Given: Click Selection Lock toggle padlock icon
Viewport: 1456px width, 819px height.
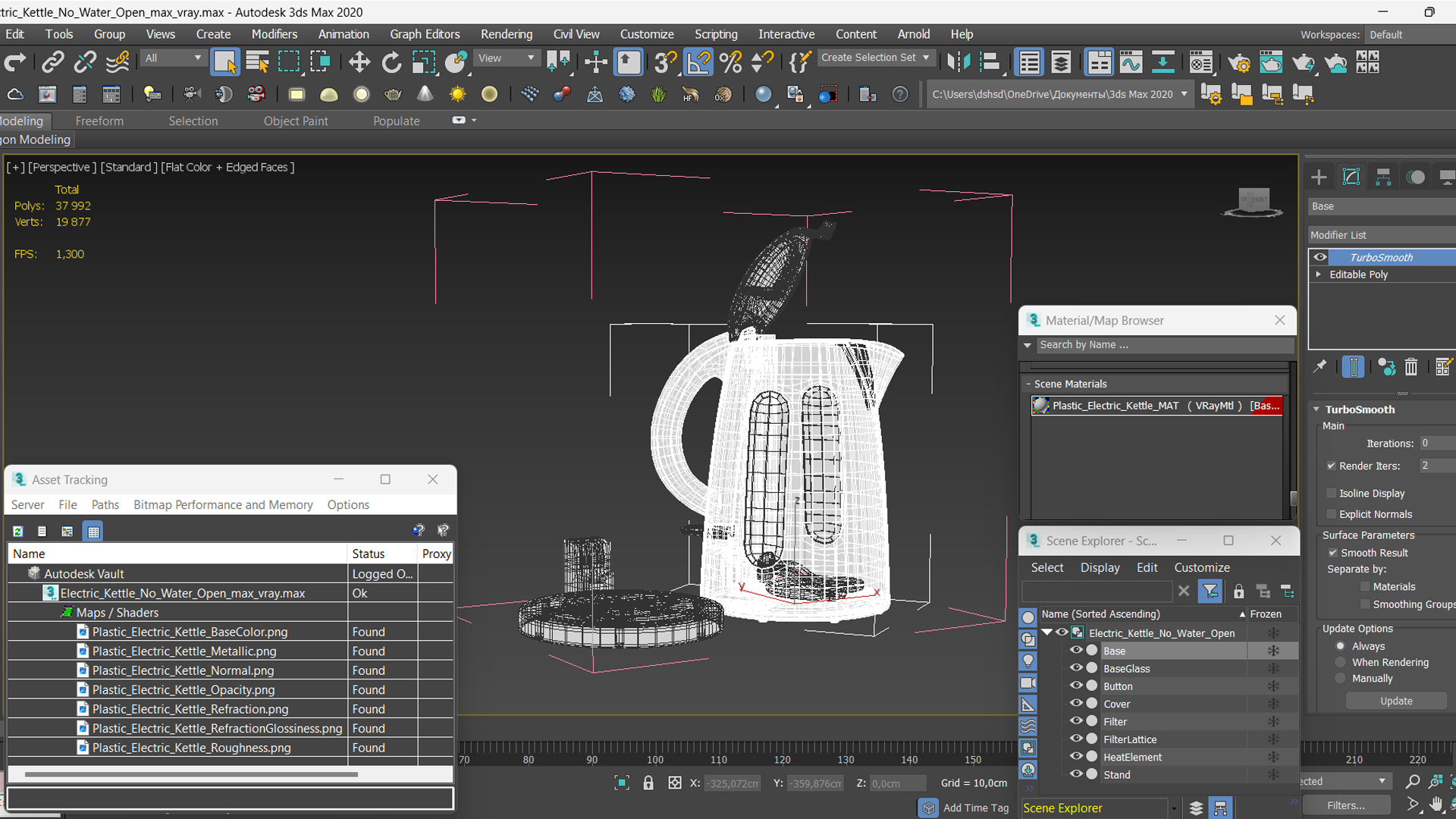Looking at the screenshot, I should pyautogui.click(x=648, y=783).
